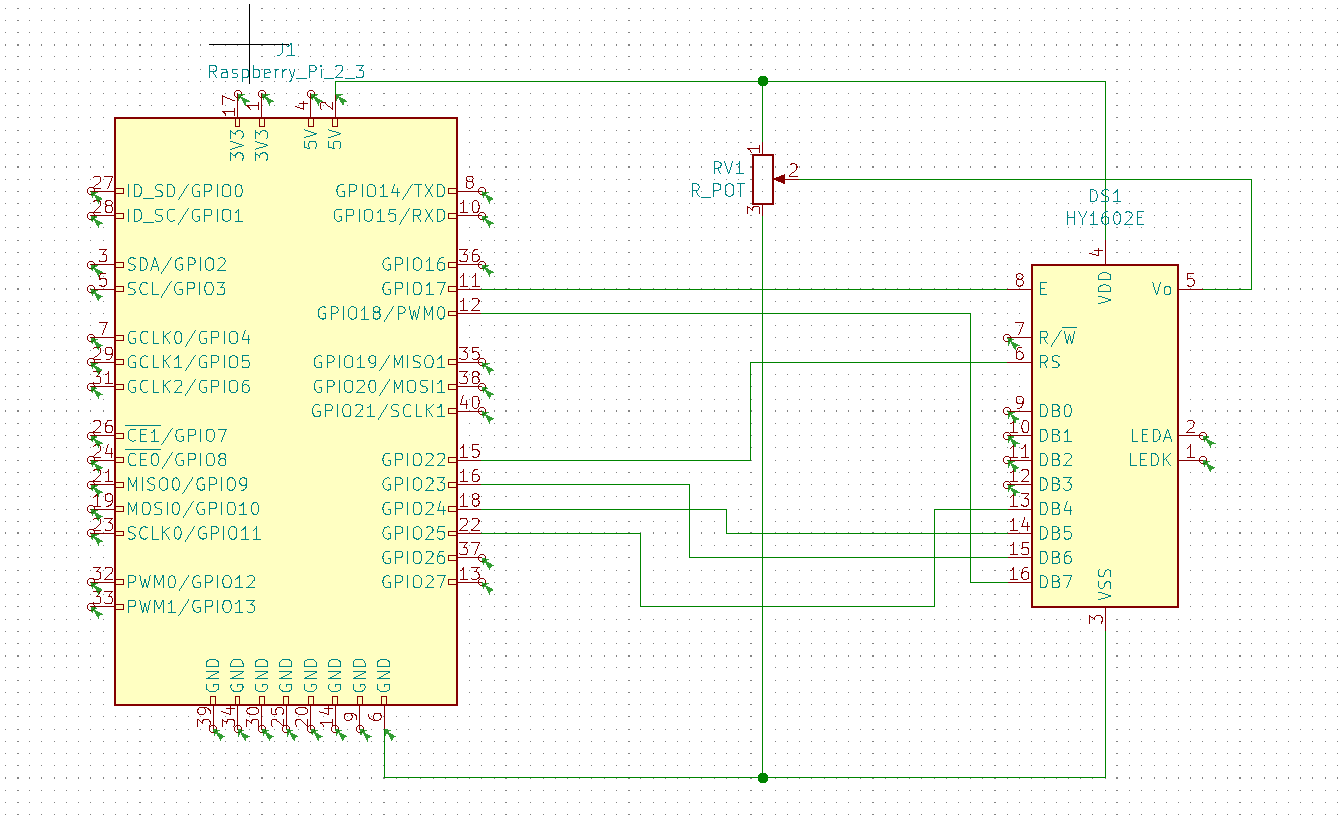The height and width of the screenshot is (821, 1342).
Task: Click the GCLK1/GPIO5 pin label
Action: click(x=189, y=362)
